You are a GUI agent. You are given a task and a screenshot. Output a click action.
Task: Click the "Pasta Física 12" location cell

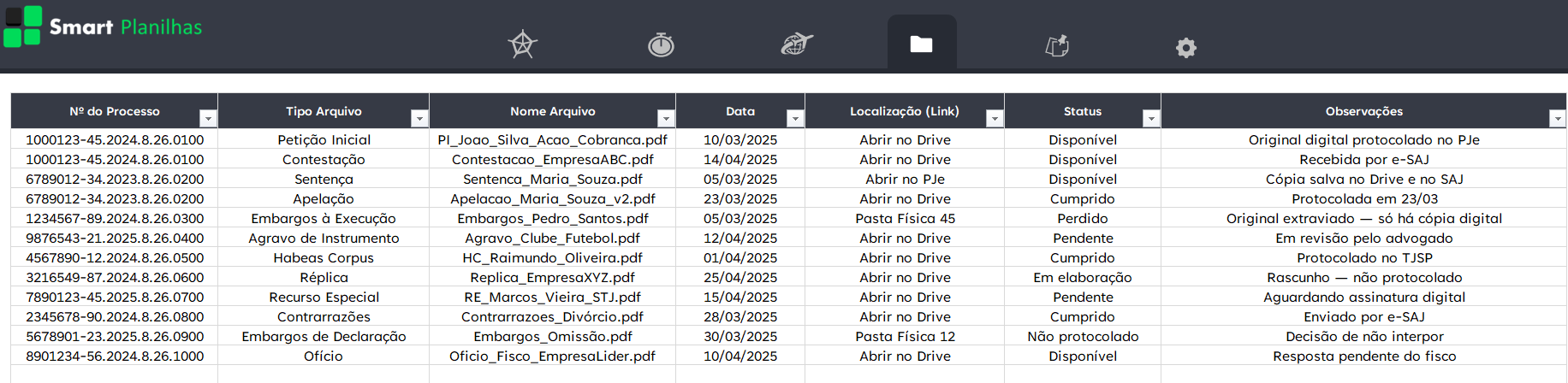tap(905, 337)
